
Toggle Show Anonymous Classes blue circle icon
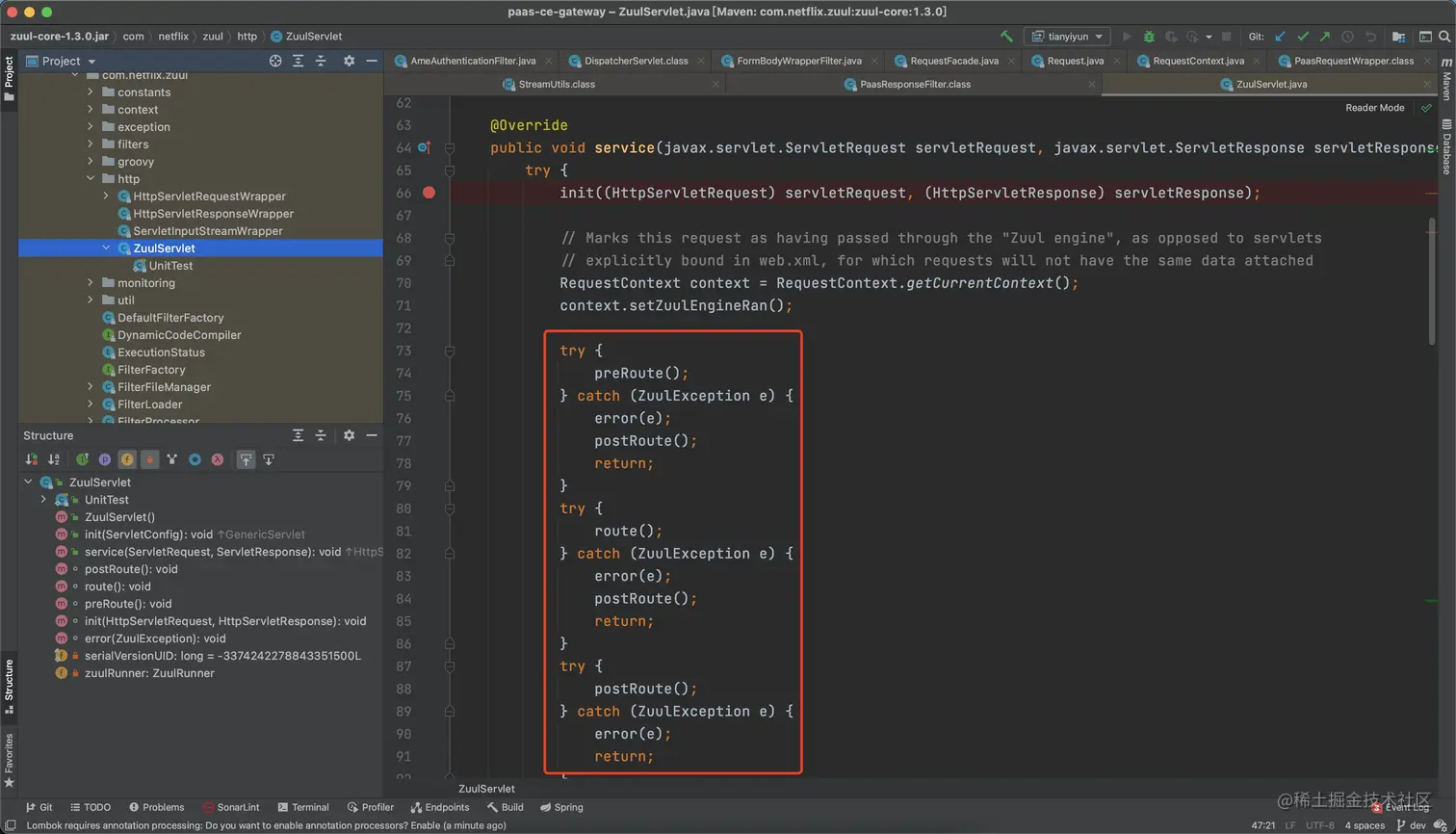click(x=195, y=459)
